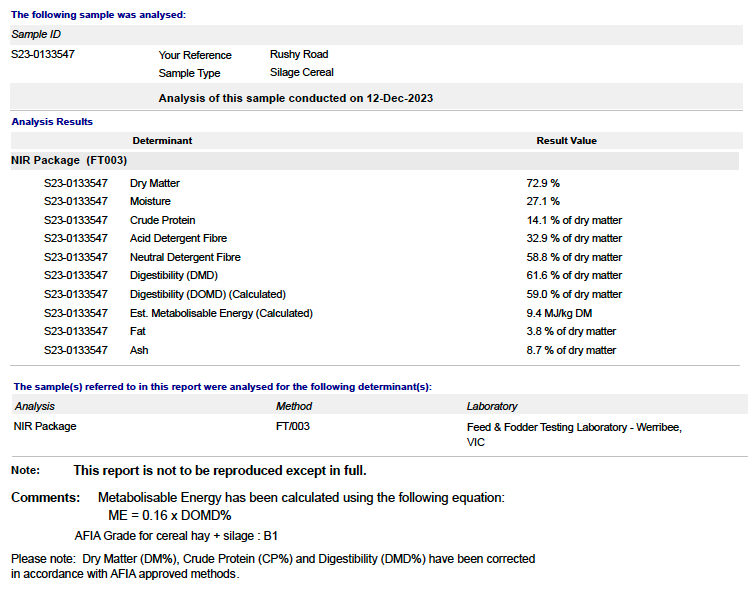The height and width of the screenshot is (591, 748).
Task: Select the 'Rushy Road' reference text
Action: tap(298, 54)
